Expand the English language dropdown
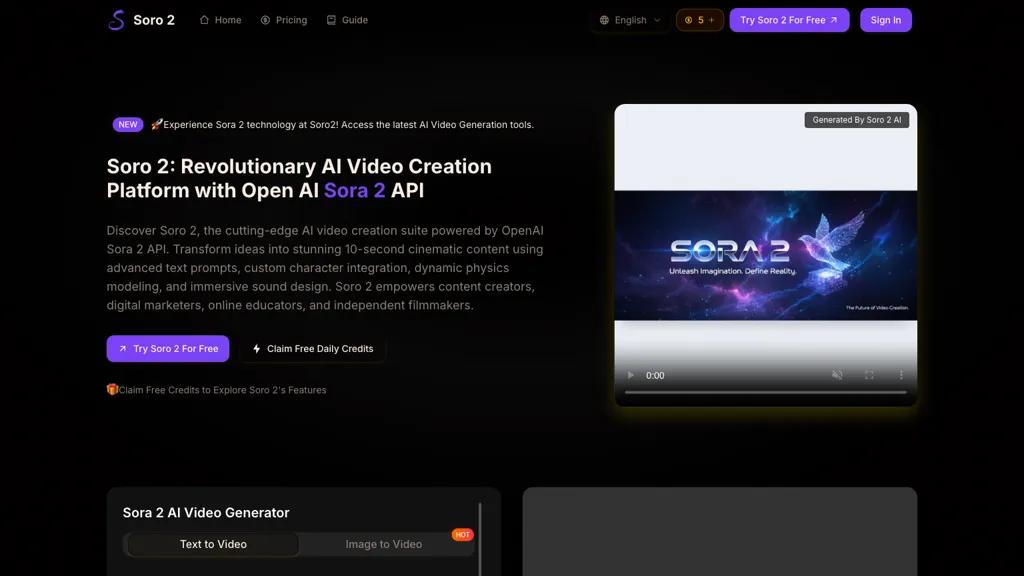Screen dimensions: 1024x576 coord(630,20)
